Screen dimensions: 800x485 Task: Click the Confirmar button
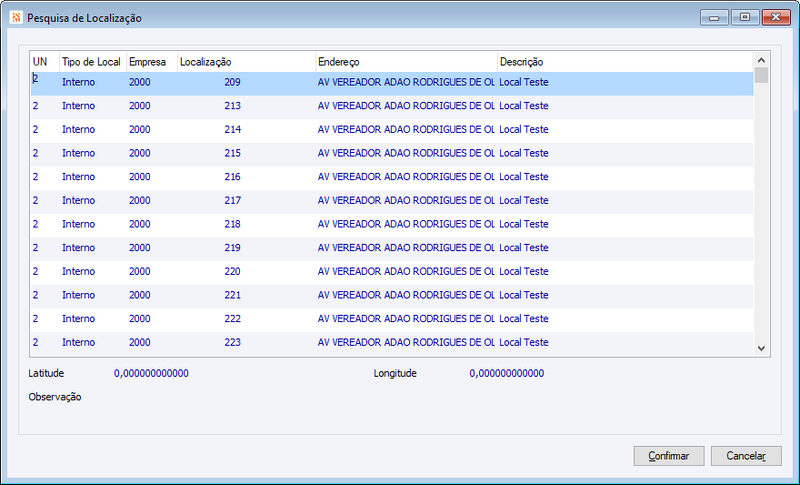coord(668,455)
